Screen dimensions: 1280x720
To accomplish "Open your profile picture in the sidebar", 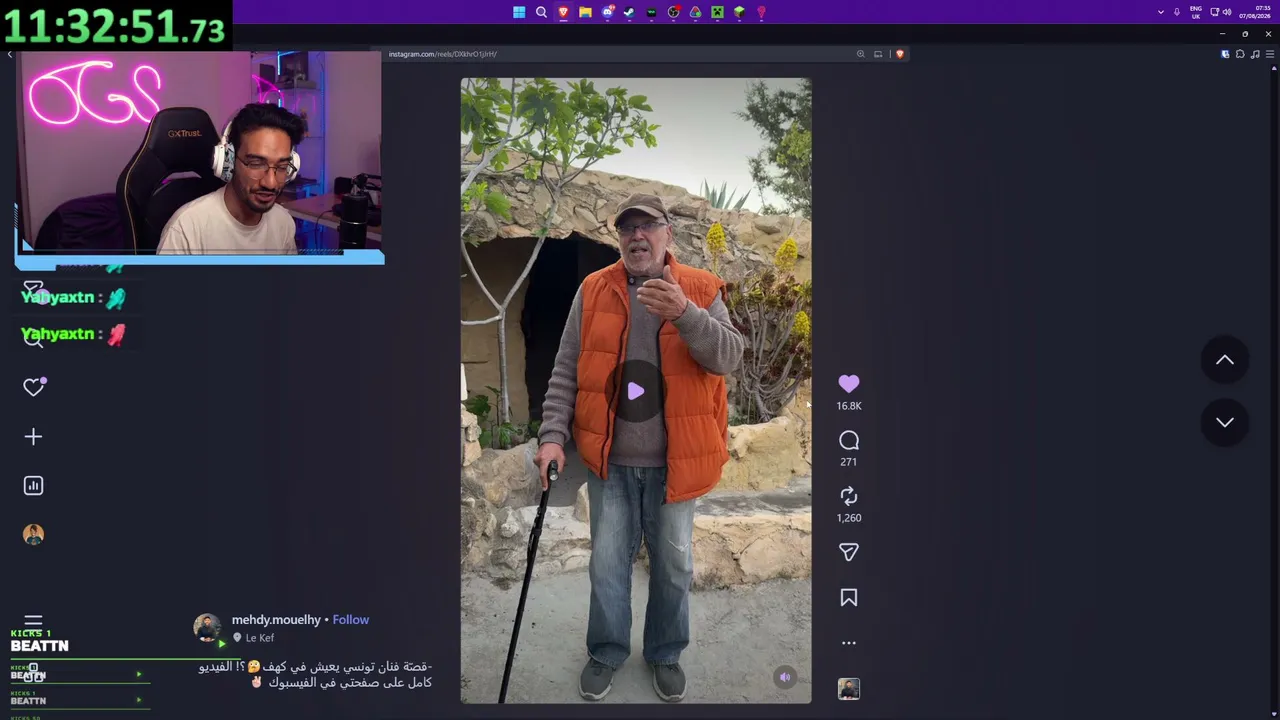I will [x=33, y=534].
